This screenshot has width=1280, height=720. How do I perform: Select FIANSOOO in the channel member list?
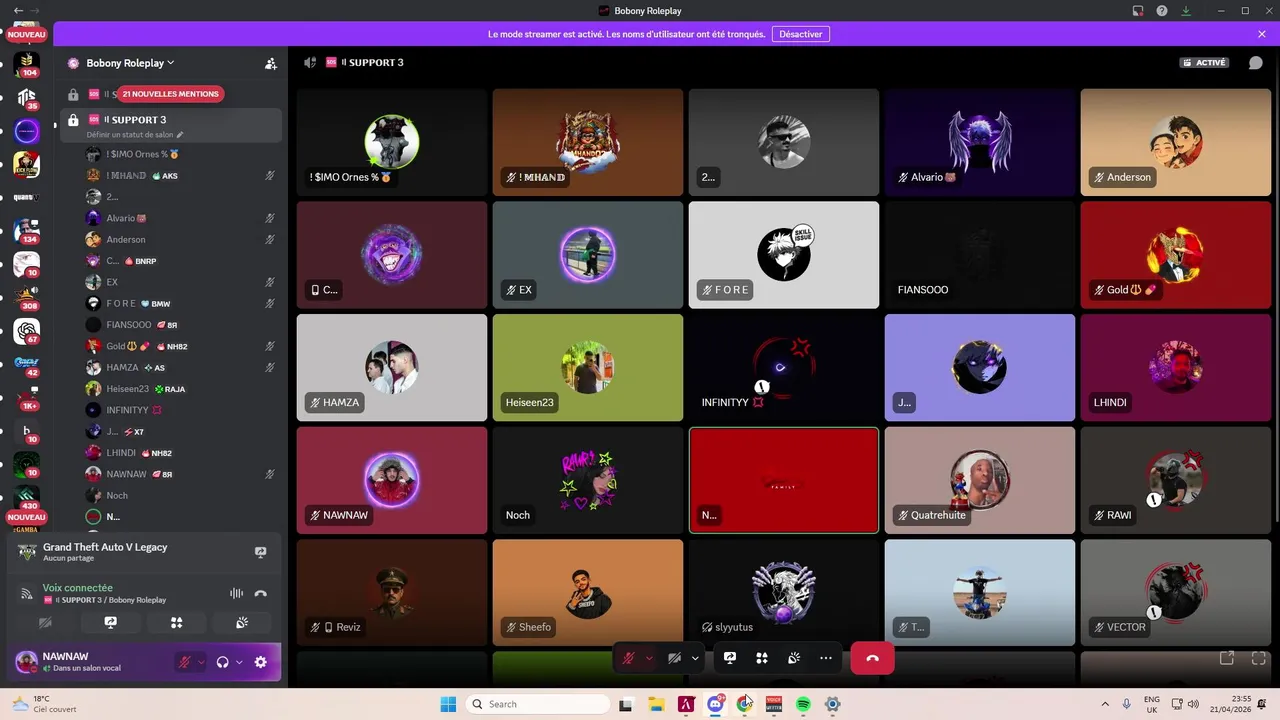click(x=181, y=325)
